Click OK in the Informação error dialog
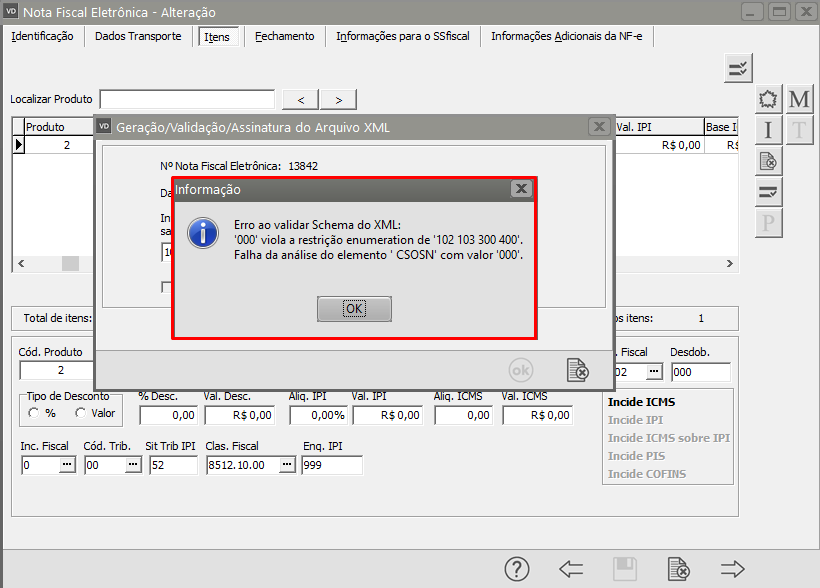The height and width of the screenshot is (588, 820). coord(354,309)
